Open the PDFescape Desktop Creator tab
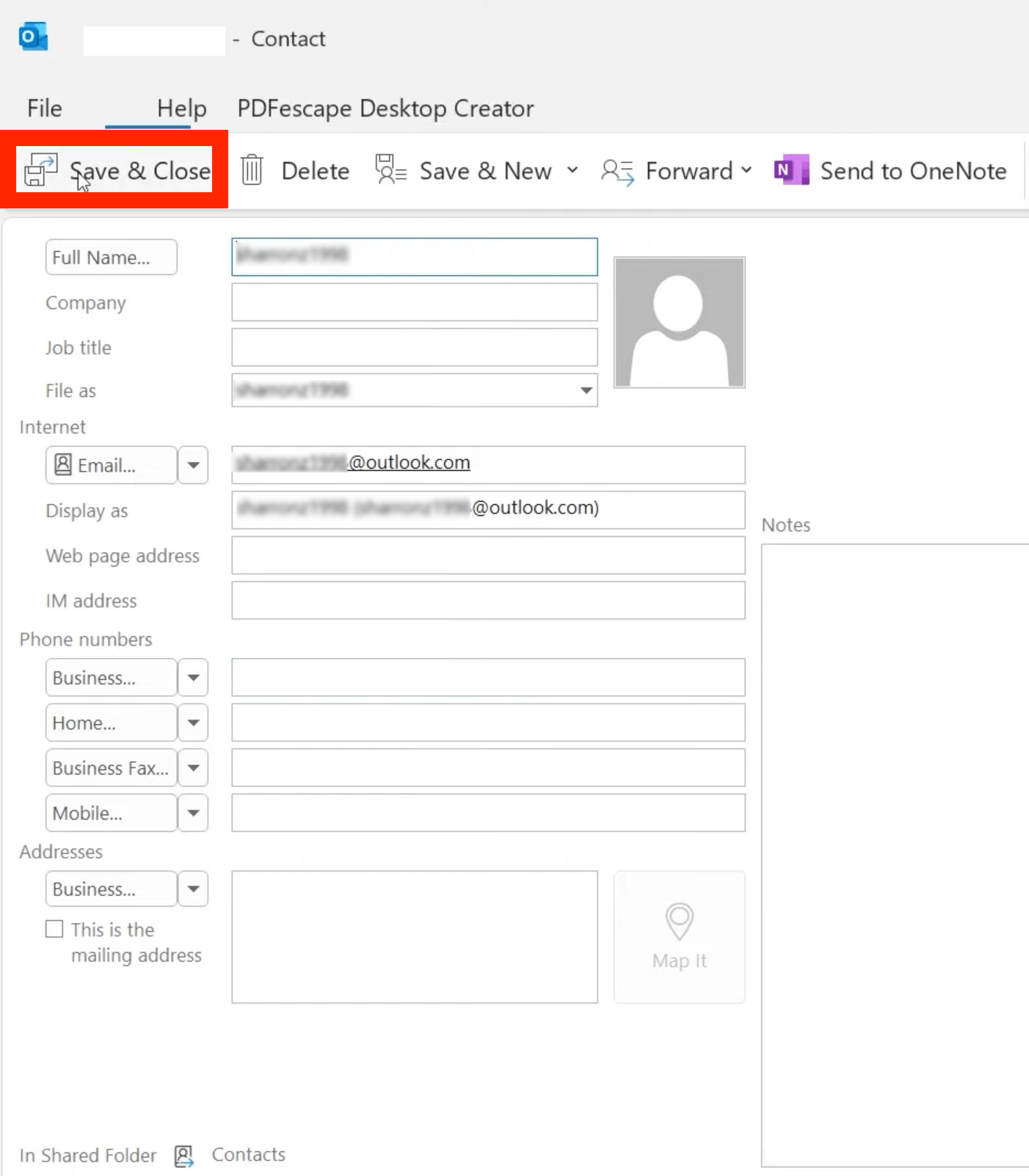 click(385, 109)
